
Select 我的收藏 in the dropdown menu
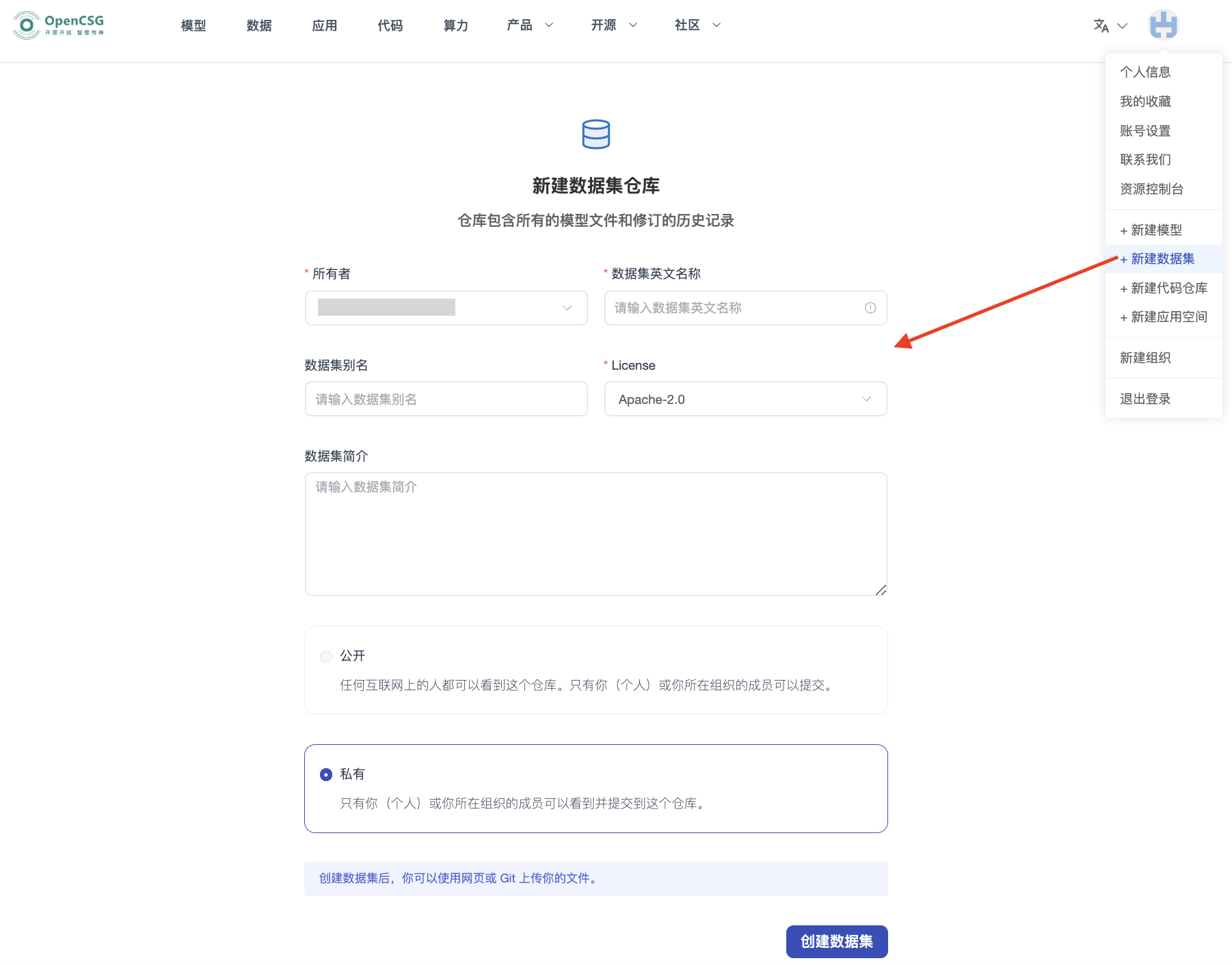coord(1147,101)
